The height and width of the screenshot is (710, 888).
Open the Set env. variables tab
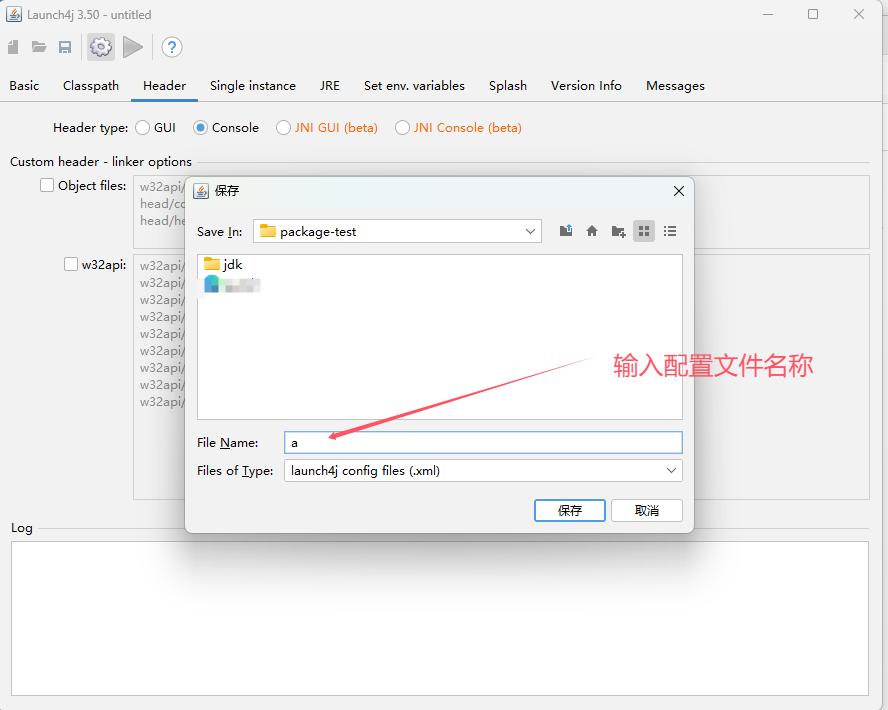[415, 86]
